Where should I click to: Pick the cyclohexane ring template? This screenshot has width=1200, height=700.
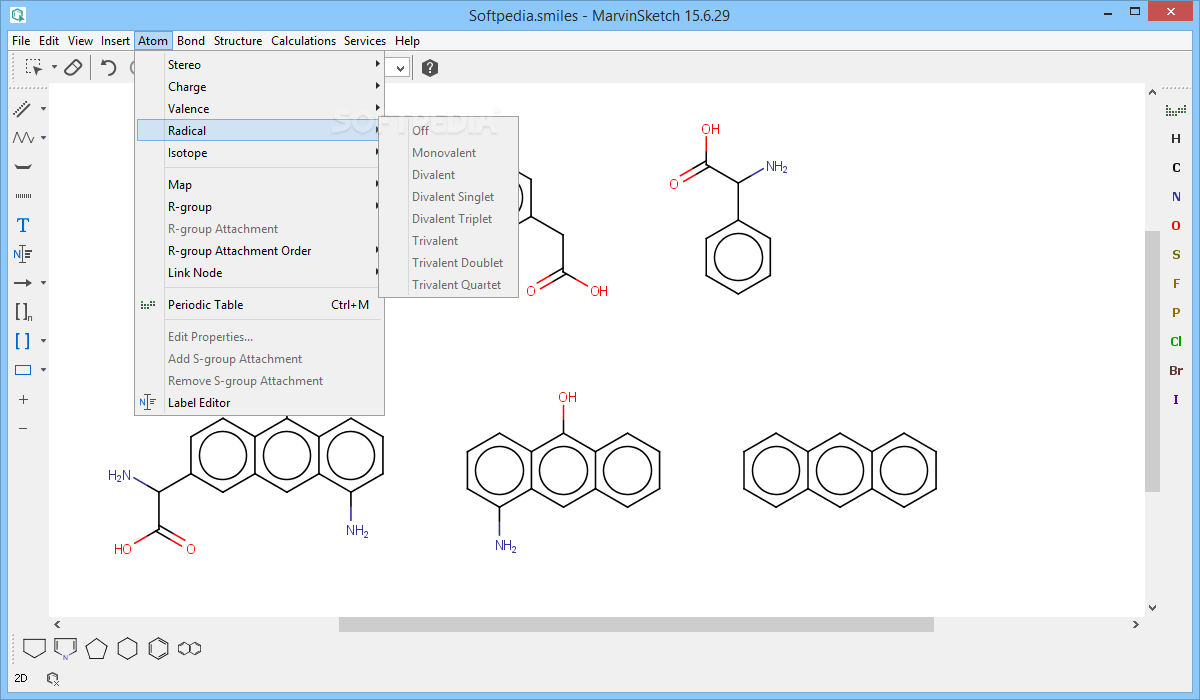point(127,648)
